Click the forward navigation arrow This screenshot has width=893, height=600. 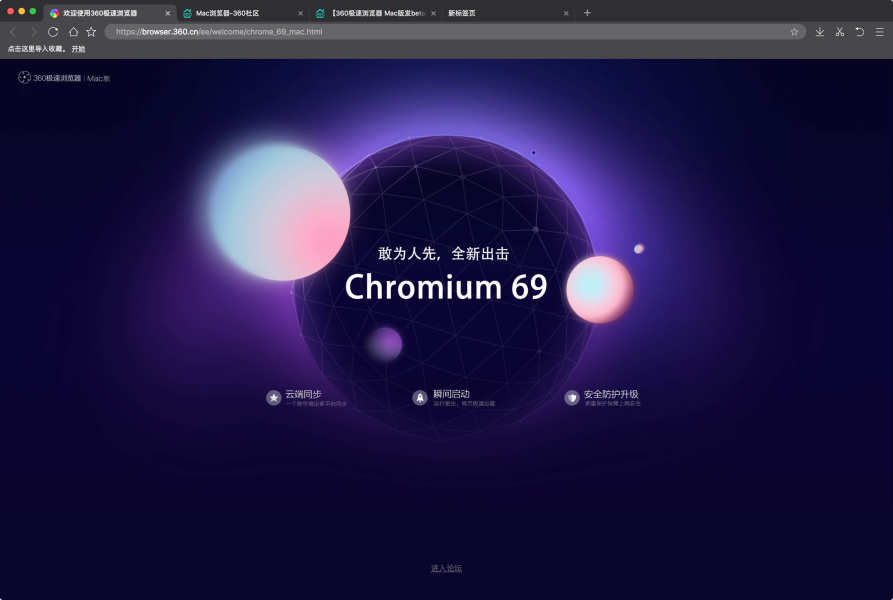34,32
